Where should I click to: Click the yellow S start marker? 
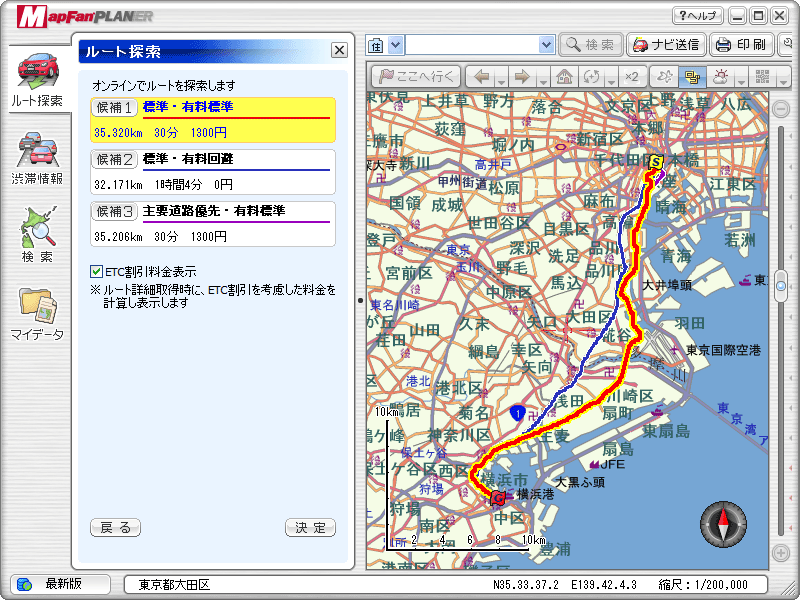click(x=656, y=163)
